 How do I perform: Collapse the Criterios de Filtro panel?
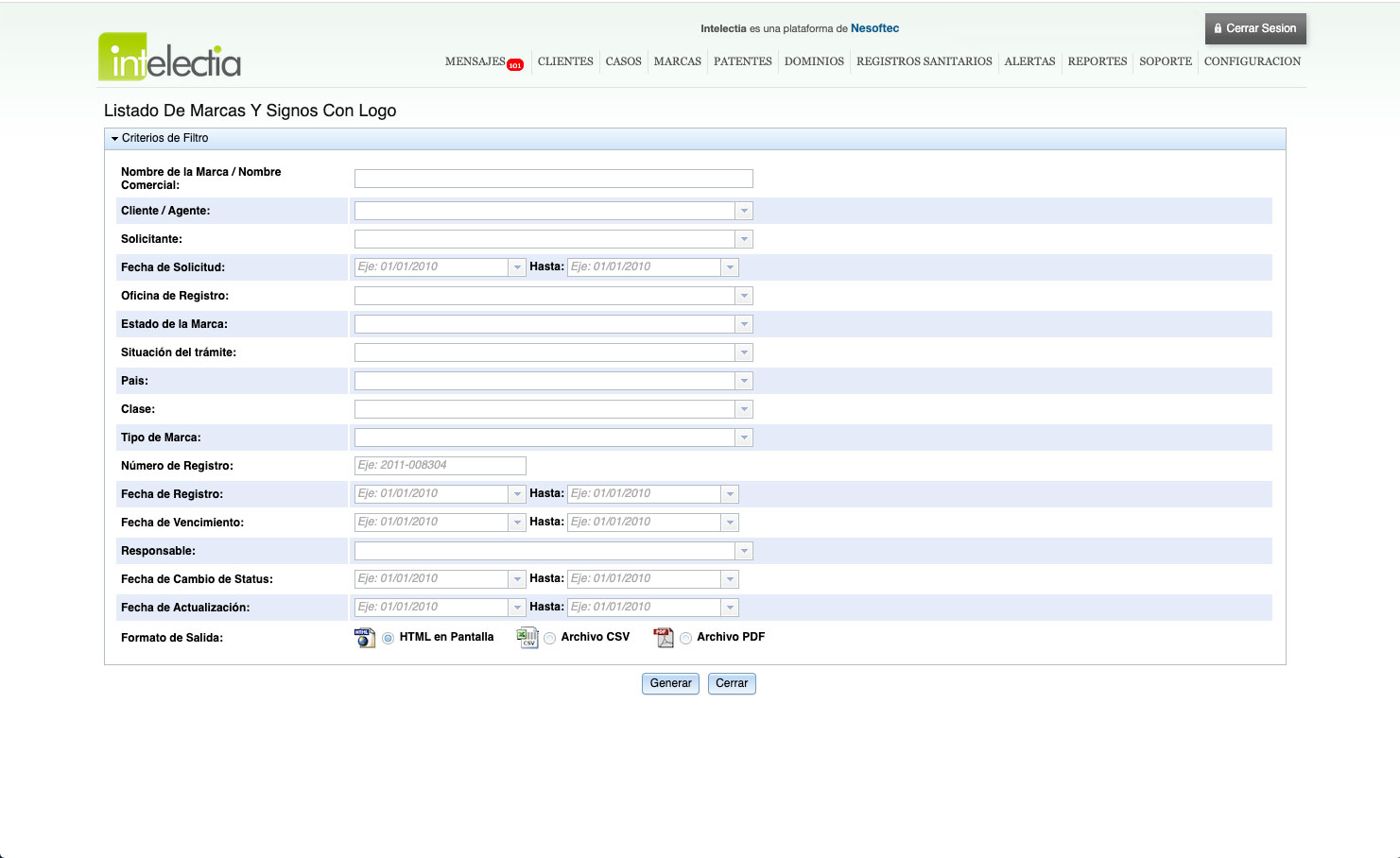tap(115, 139)
